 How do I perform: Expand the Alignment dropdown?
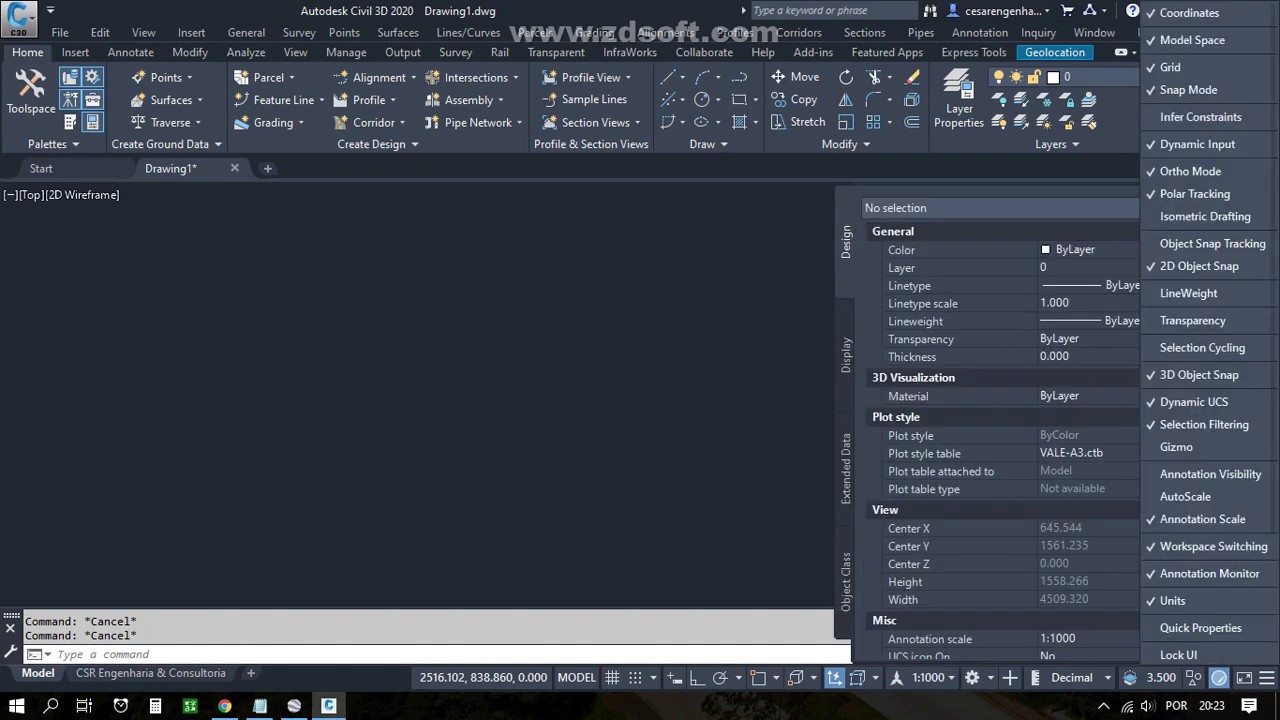click(413, 77)
